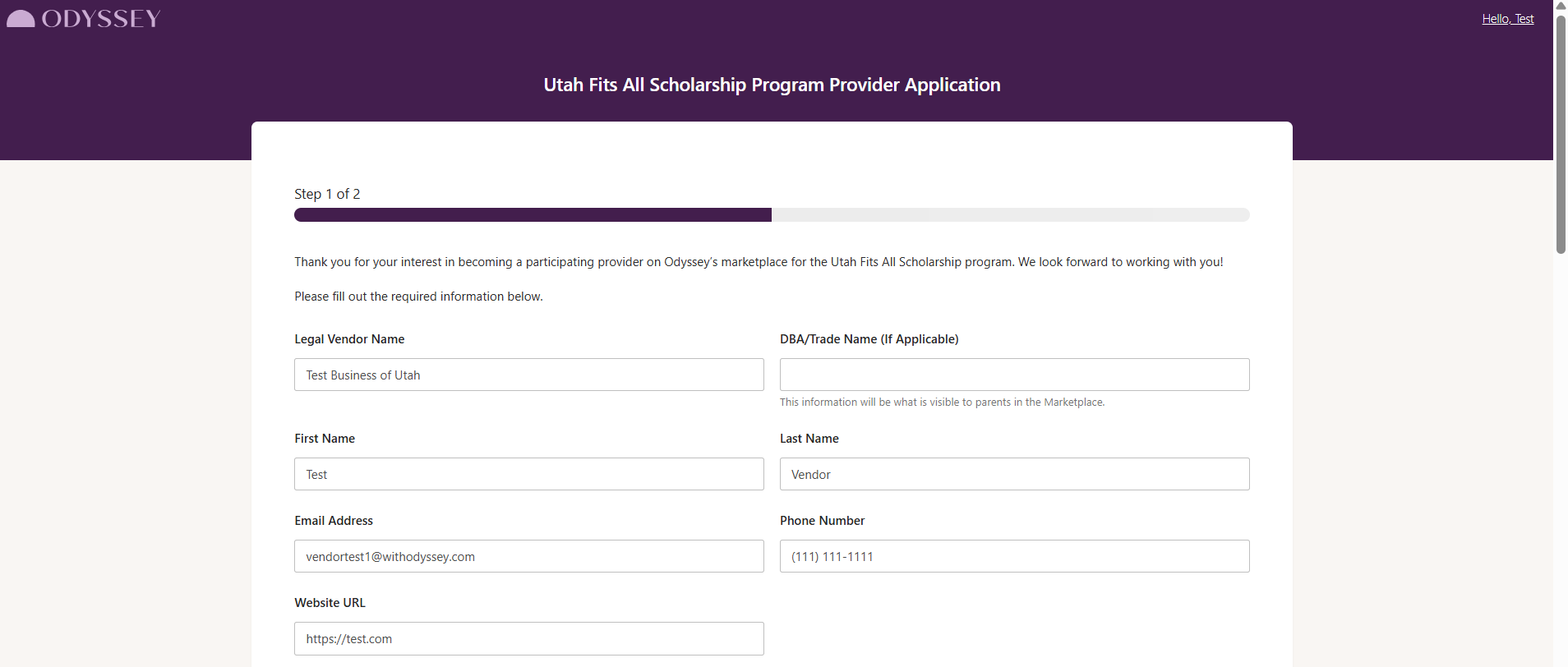The image size is (1568, 667).
Task: Select the First Name input box
Action: point(528,474)
